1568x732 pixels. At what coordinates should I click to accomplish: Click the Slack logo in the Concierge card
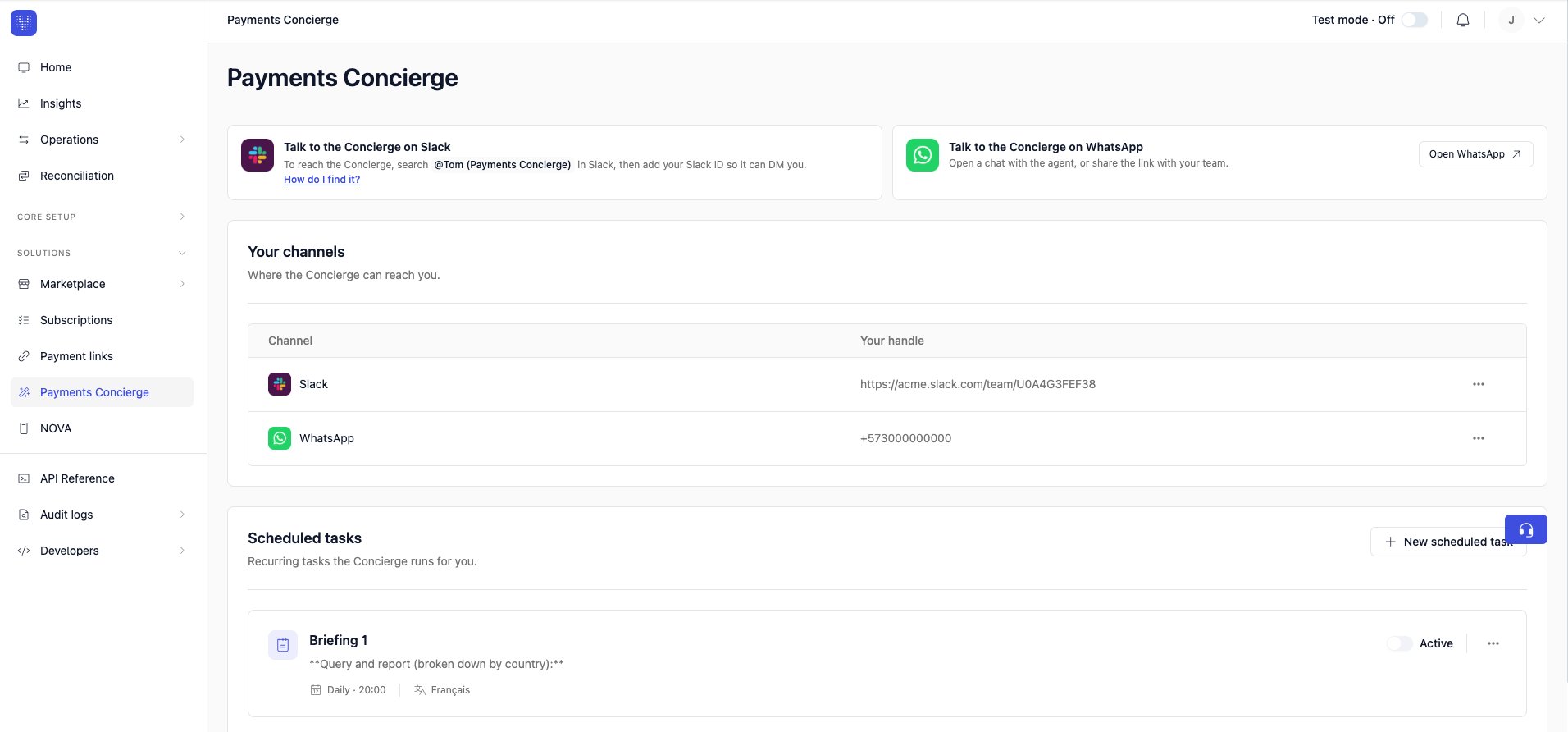pyautogui.click(x=258, y=155)
